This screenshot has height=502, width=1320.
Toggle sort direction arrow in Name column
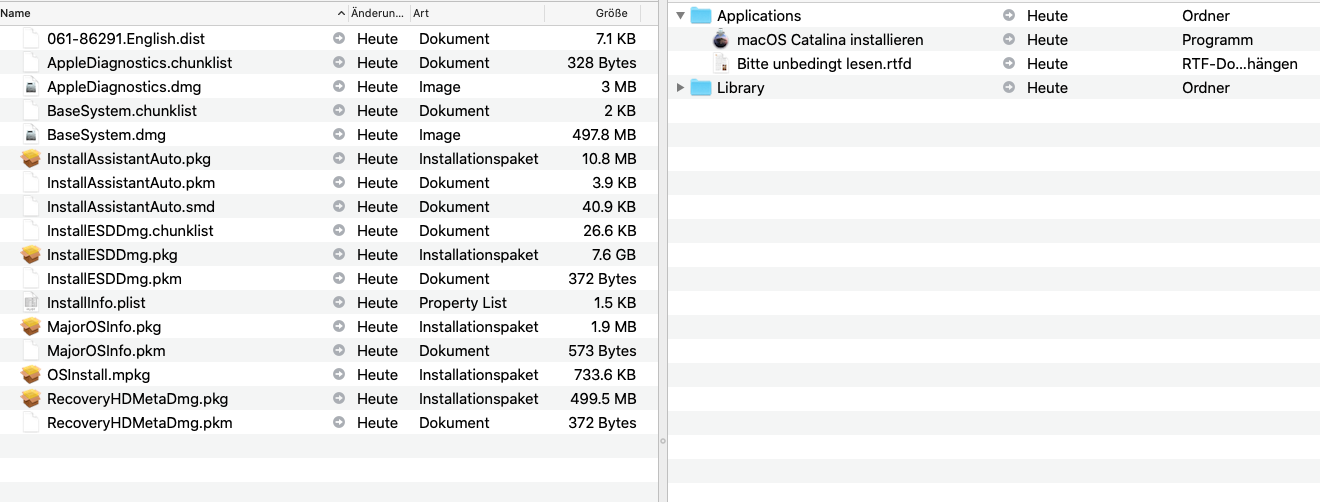(341, 13)
